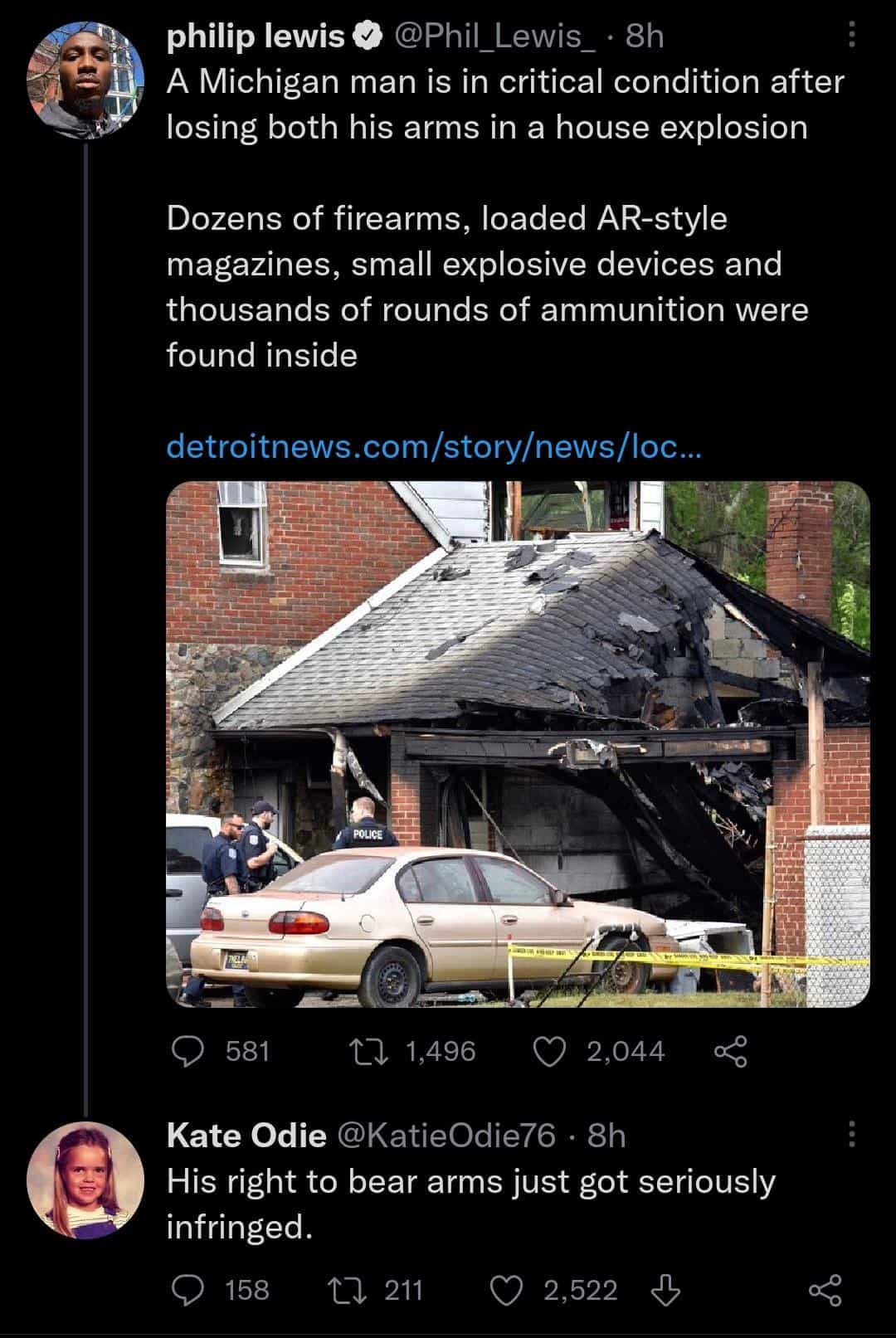Open philip lewis profile picture

[x=86, y=80]
